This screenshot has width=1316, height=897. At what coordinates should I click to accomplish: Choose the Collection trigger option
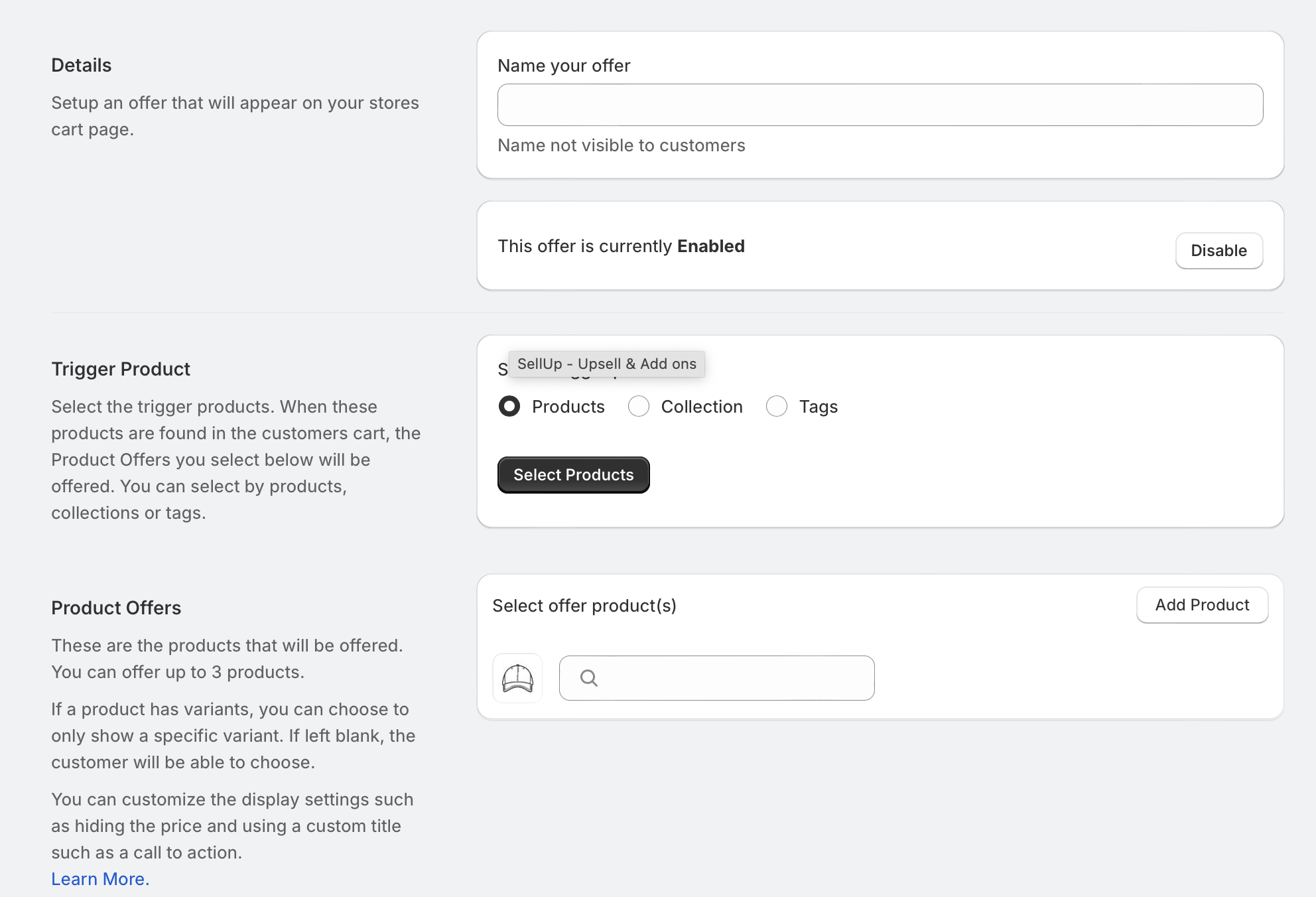coord(639,406)
